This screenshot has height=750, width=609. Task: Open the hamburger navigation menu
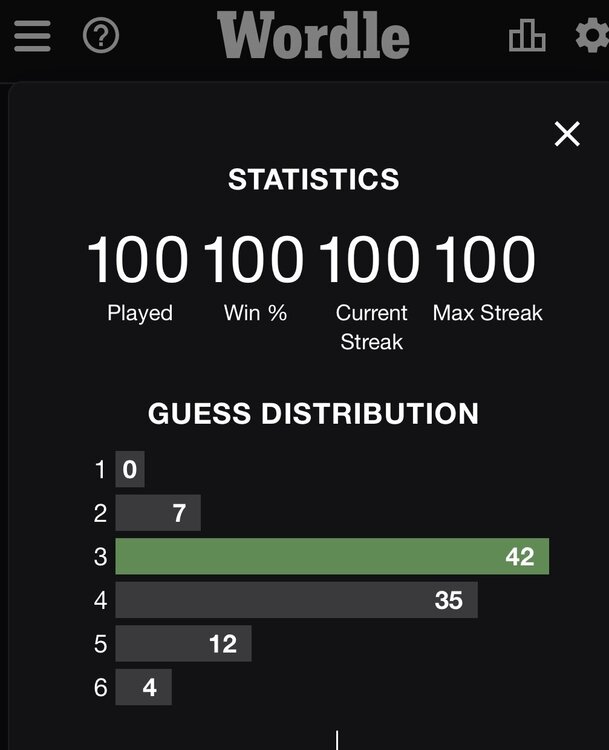[32, 37]
